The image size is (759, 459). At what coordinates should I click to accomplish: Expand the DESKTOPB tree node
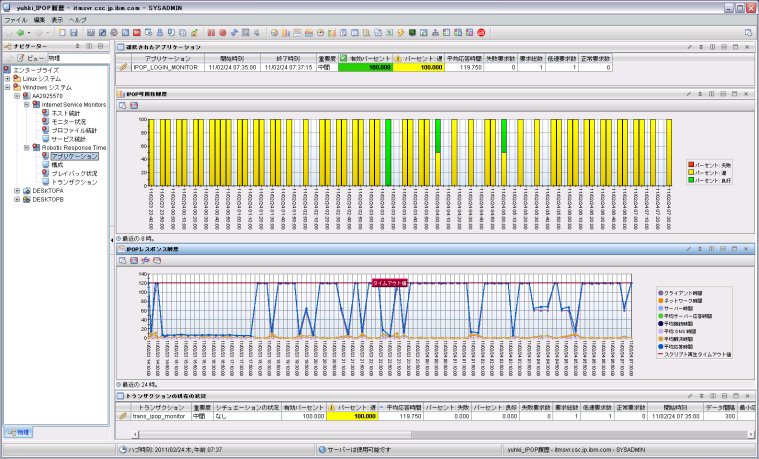pyautogui.click(x=17, y=199)
